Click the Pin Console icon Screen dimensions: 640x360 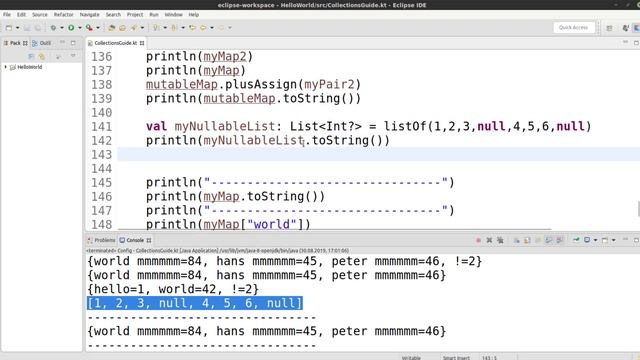click(576, 240)
